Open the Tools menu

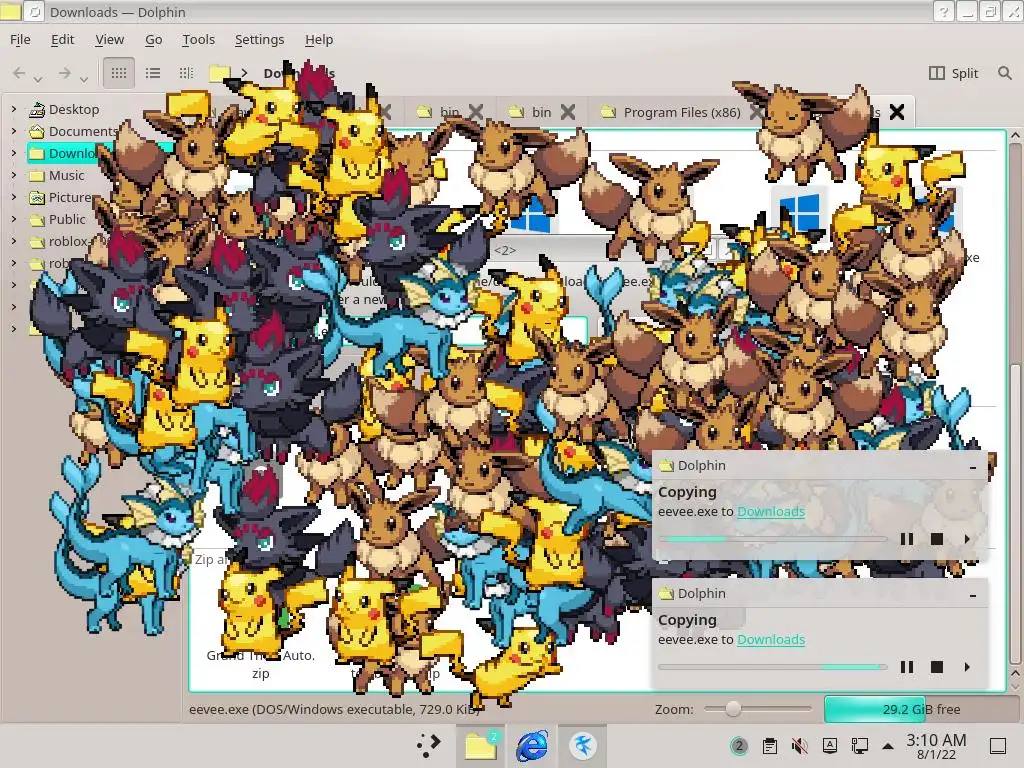click(x=199, y=39)
